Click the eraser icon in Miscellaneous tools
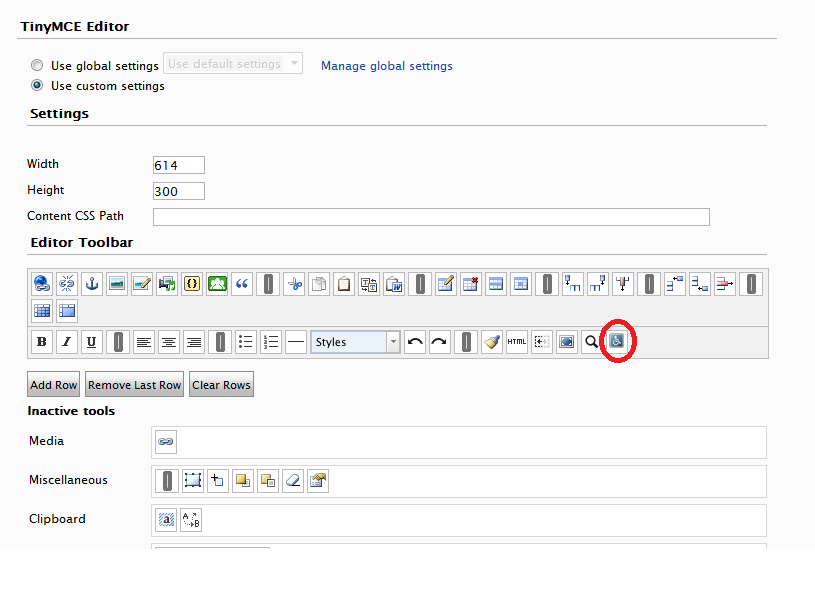The height and width of the screenshot is (601, 815). 292,481
